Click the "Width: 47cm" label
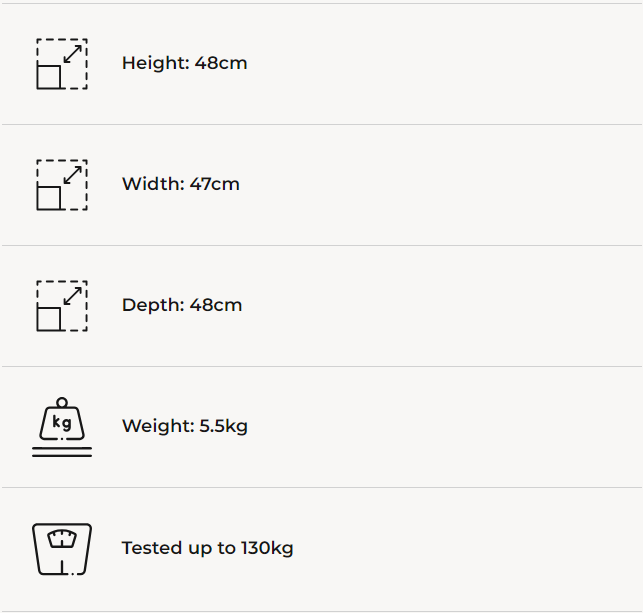The image size is (643, 613). (x=181, y=184)
